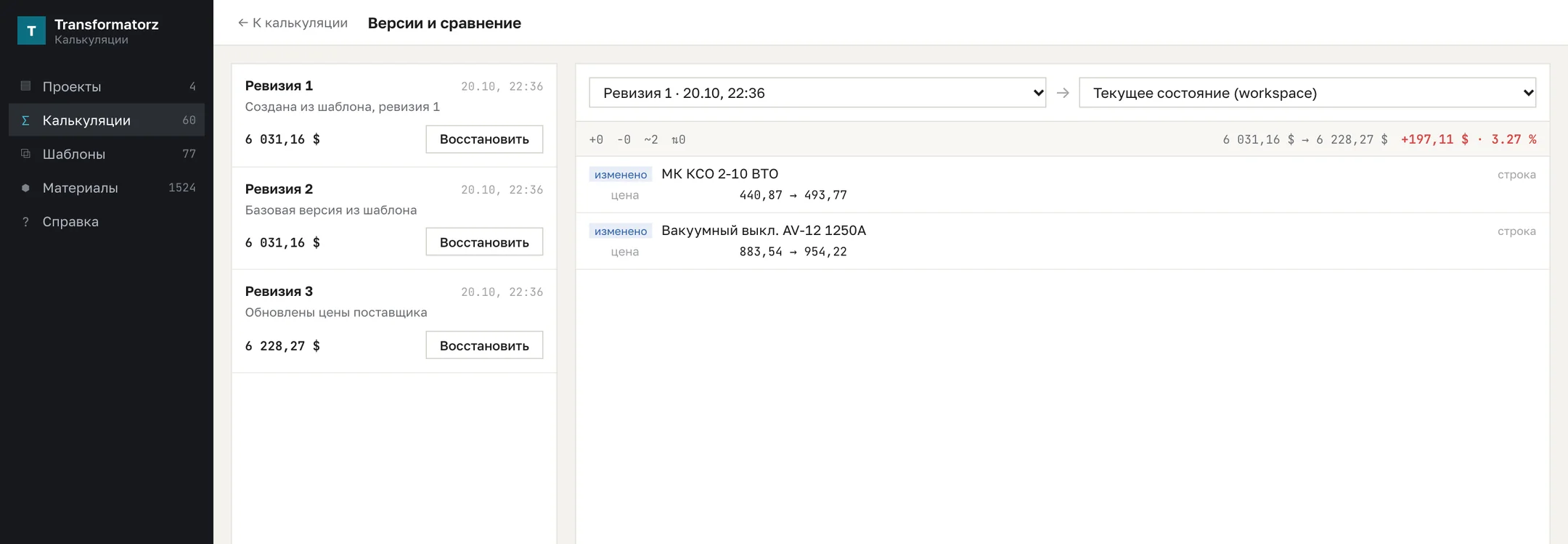
Task: Click the ⇅0 moved counter
Action: tap(679, 139)
